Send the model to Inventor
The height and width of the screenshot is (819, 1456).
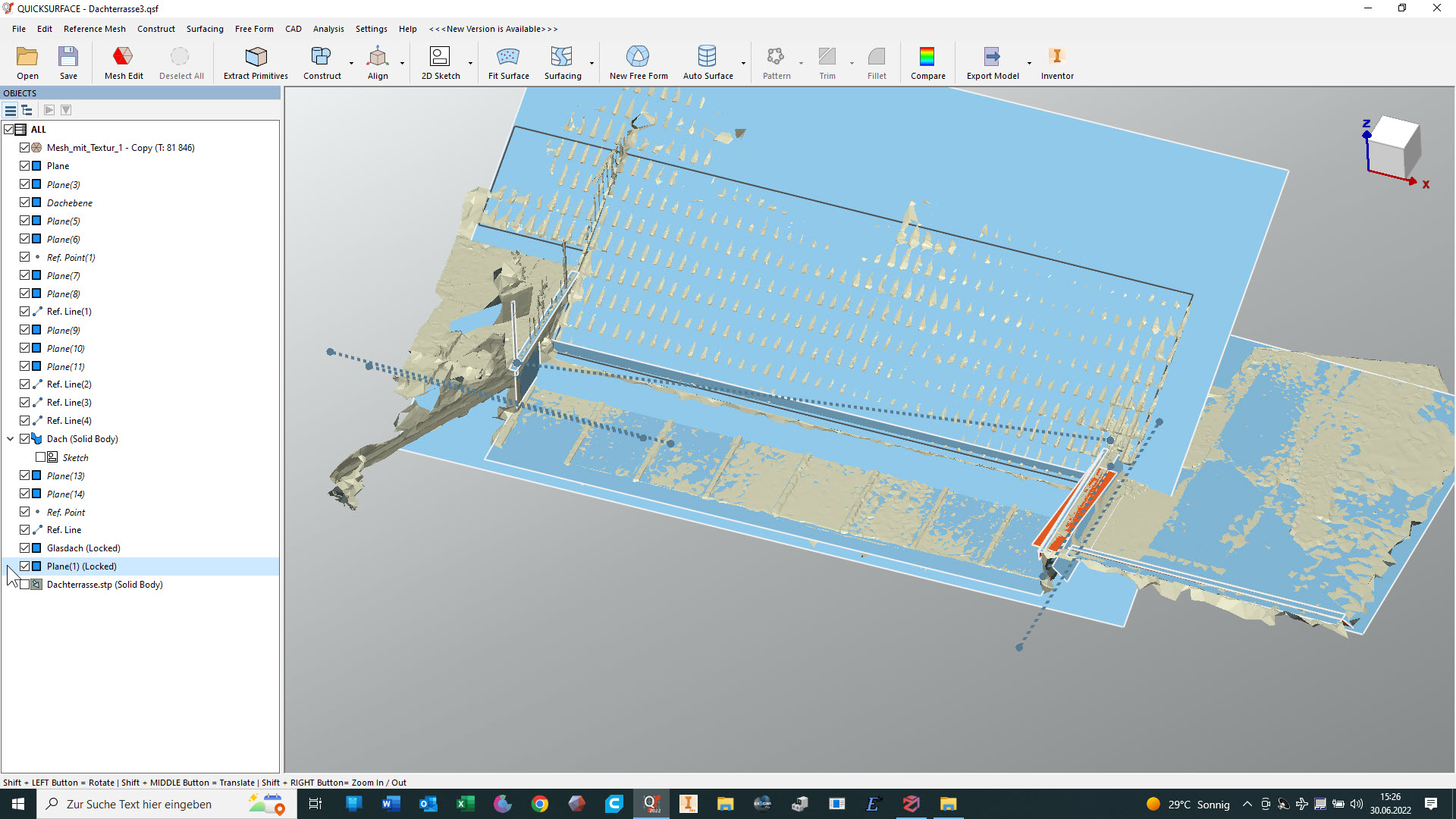(1056, 62)
